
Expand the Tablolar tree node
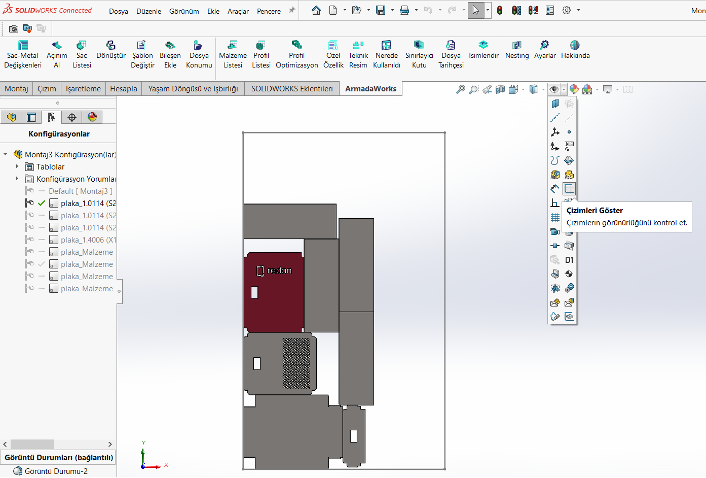coord(17,166)
